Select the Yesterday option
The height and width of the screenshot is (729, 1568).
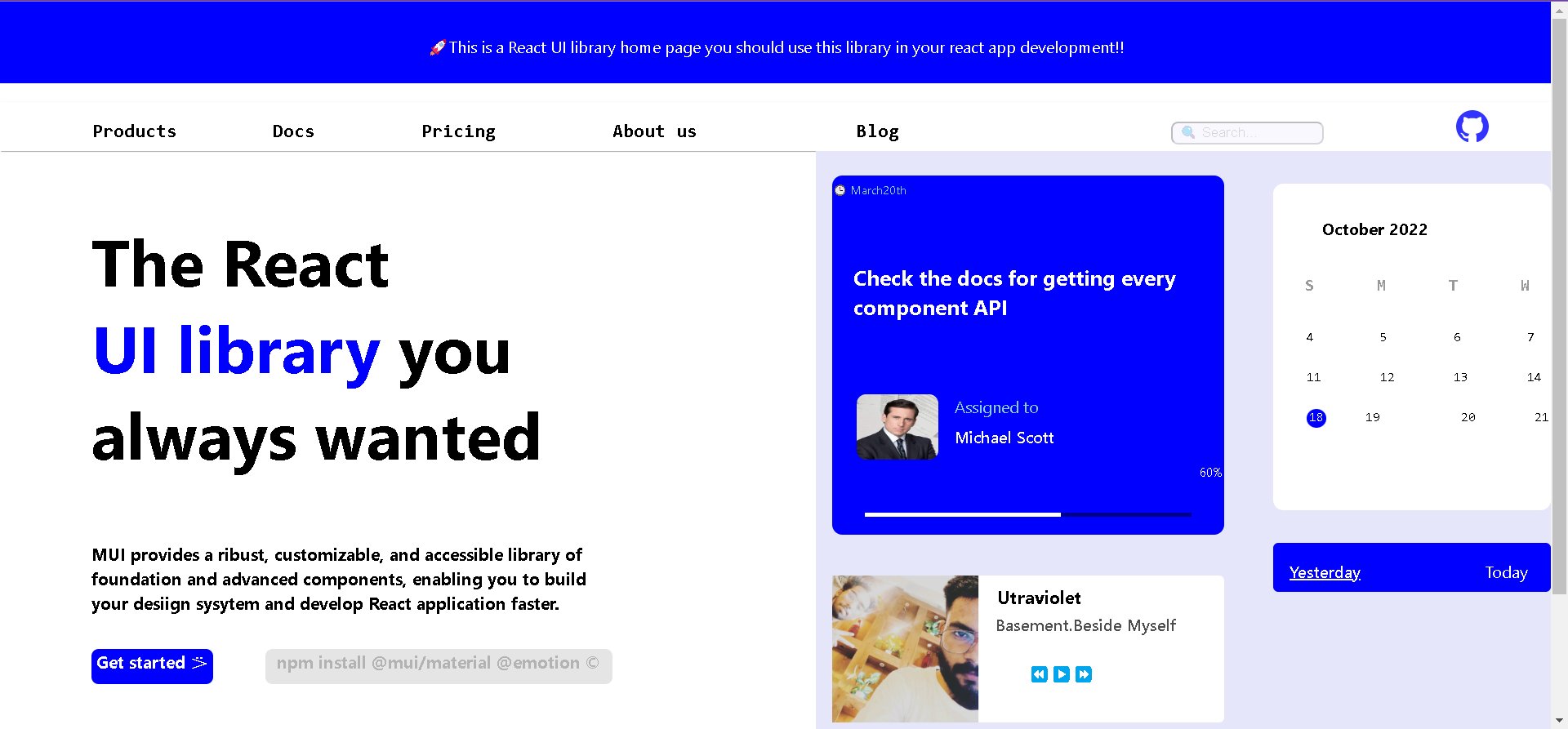(1325, 572)
